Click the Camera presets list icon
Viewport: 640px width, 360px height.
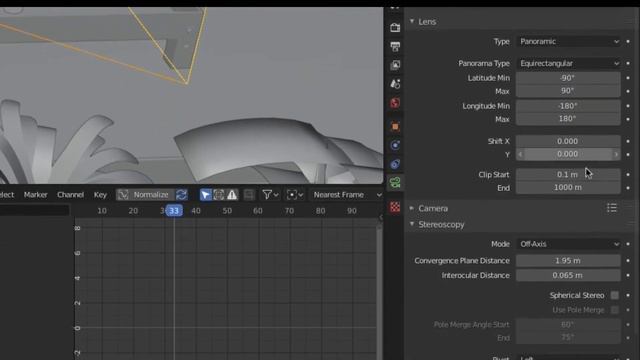(611, 208)
